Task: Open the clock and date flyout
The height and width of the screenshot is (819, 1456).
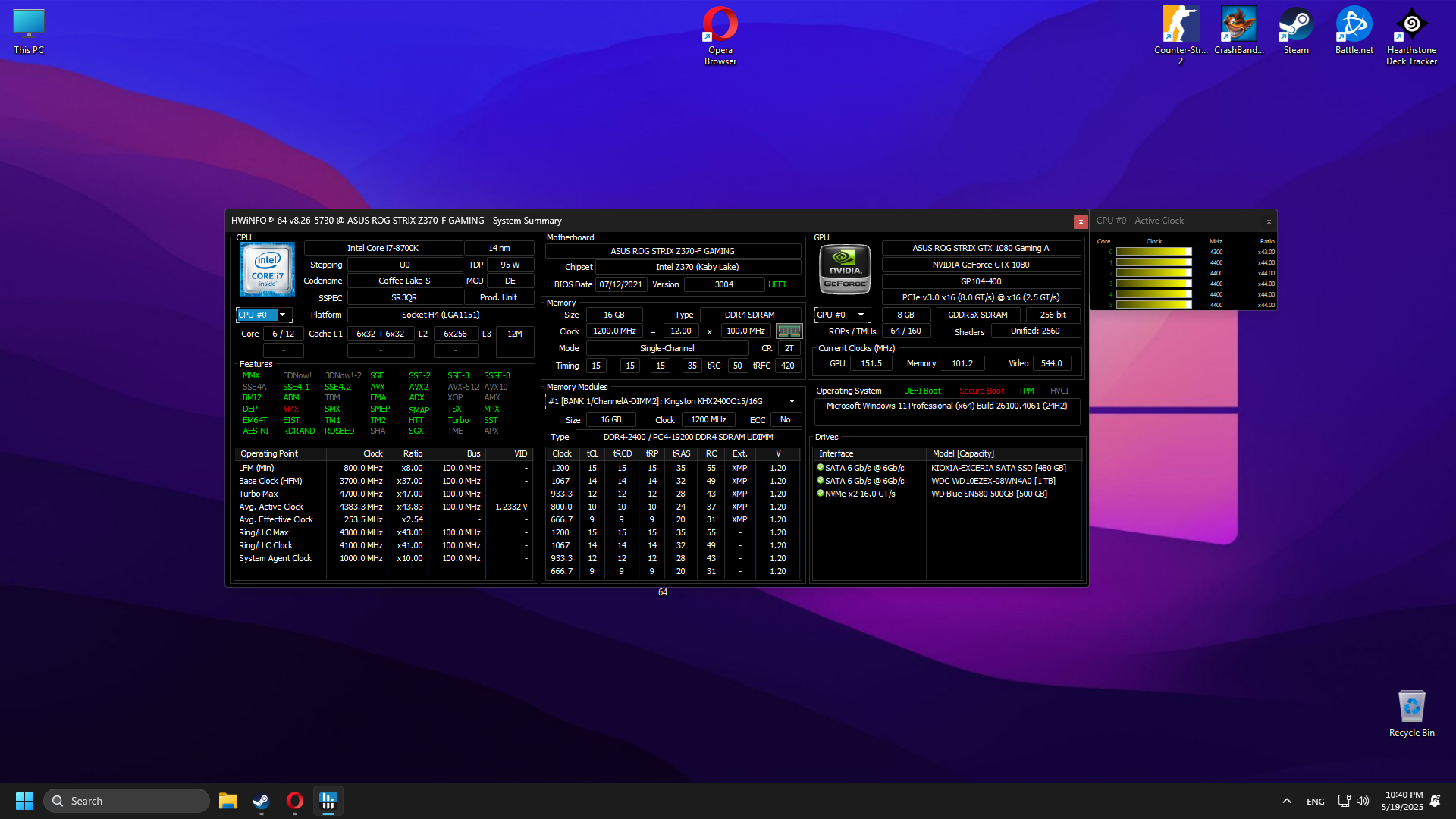Action: 1403,801
